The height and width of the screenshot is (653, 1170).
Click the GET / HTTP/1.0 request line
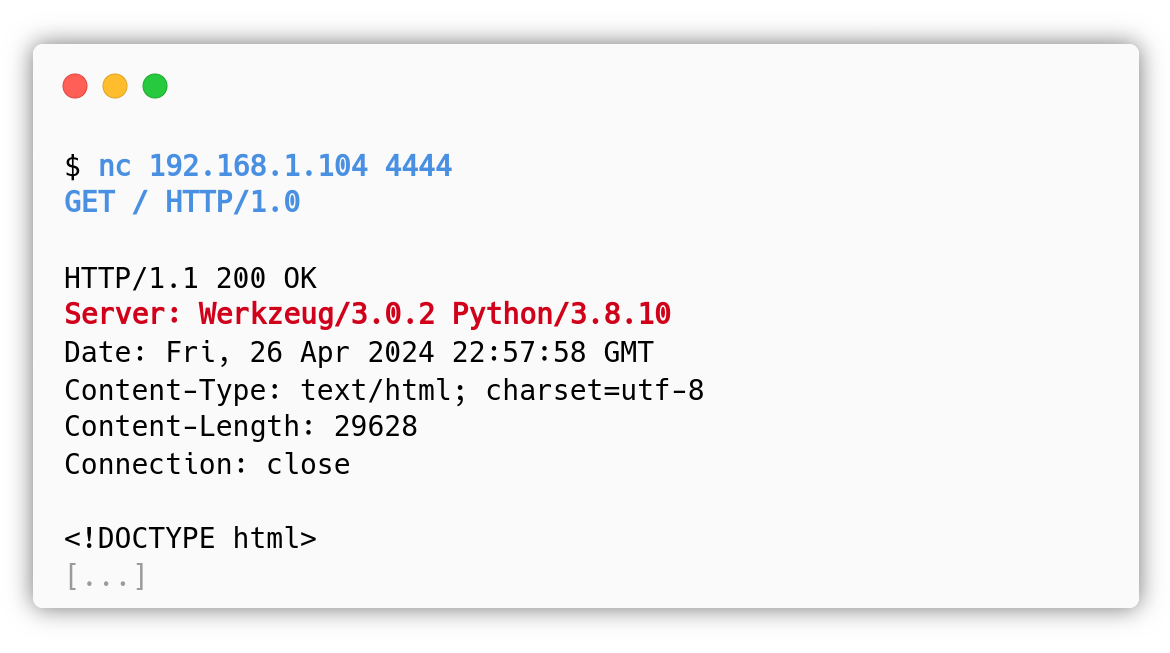(182, 202)
